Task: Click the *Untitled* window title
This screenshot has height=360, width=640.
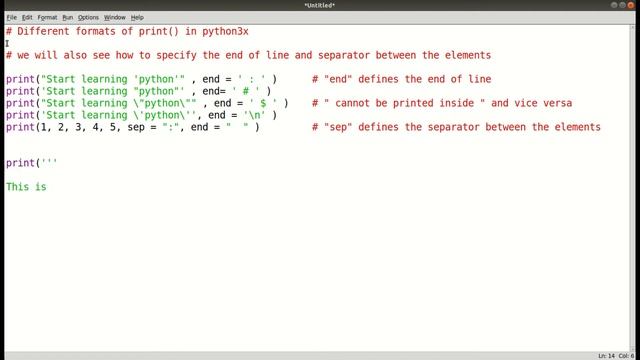Action: [320, 5]
